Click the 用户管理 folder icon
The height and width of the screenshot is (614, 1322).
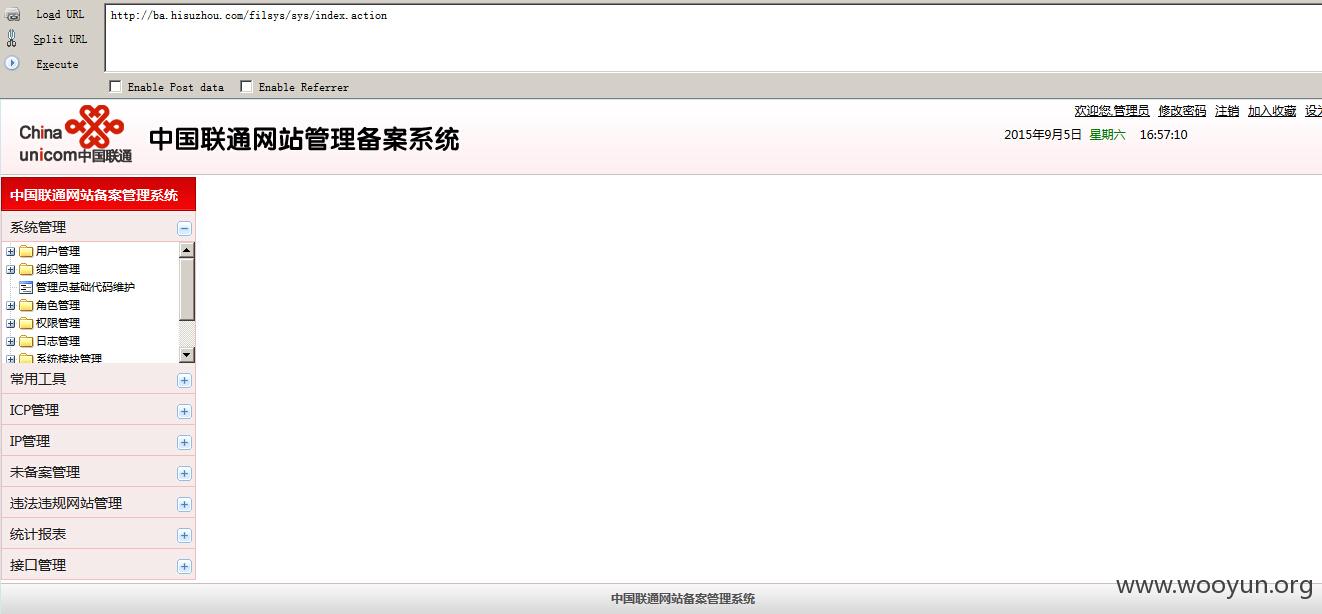26,251
